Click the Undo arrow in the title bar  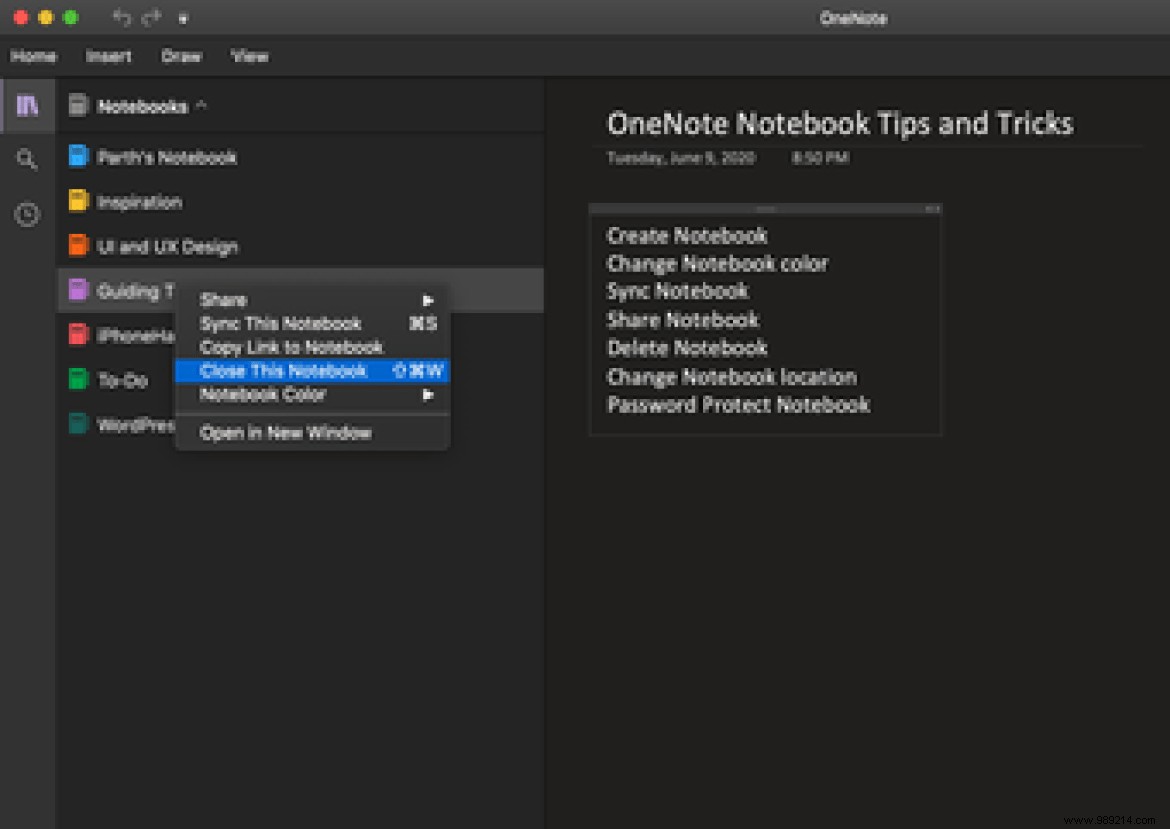121,17
